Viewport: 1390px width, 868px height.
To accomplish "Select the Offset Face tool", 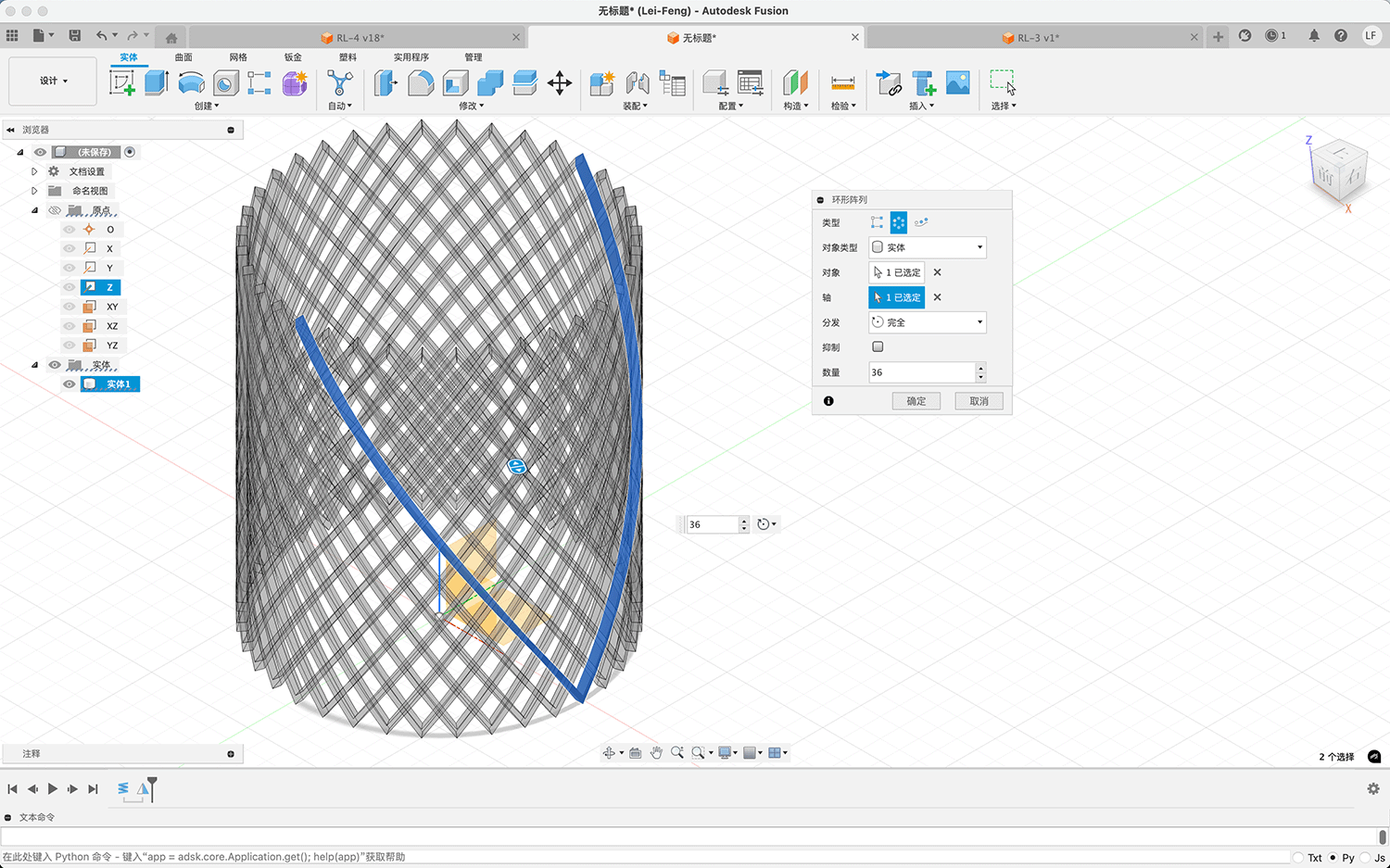I will 524,83.
